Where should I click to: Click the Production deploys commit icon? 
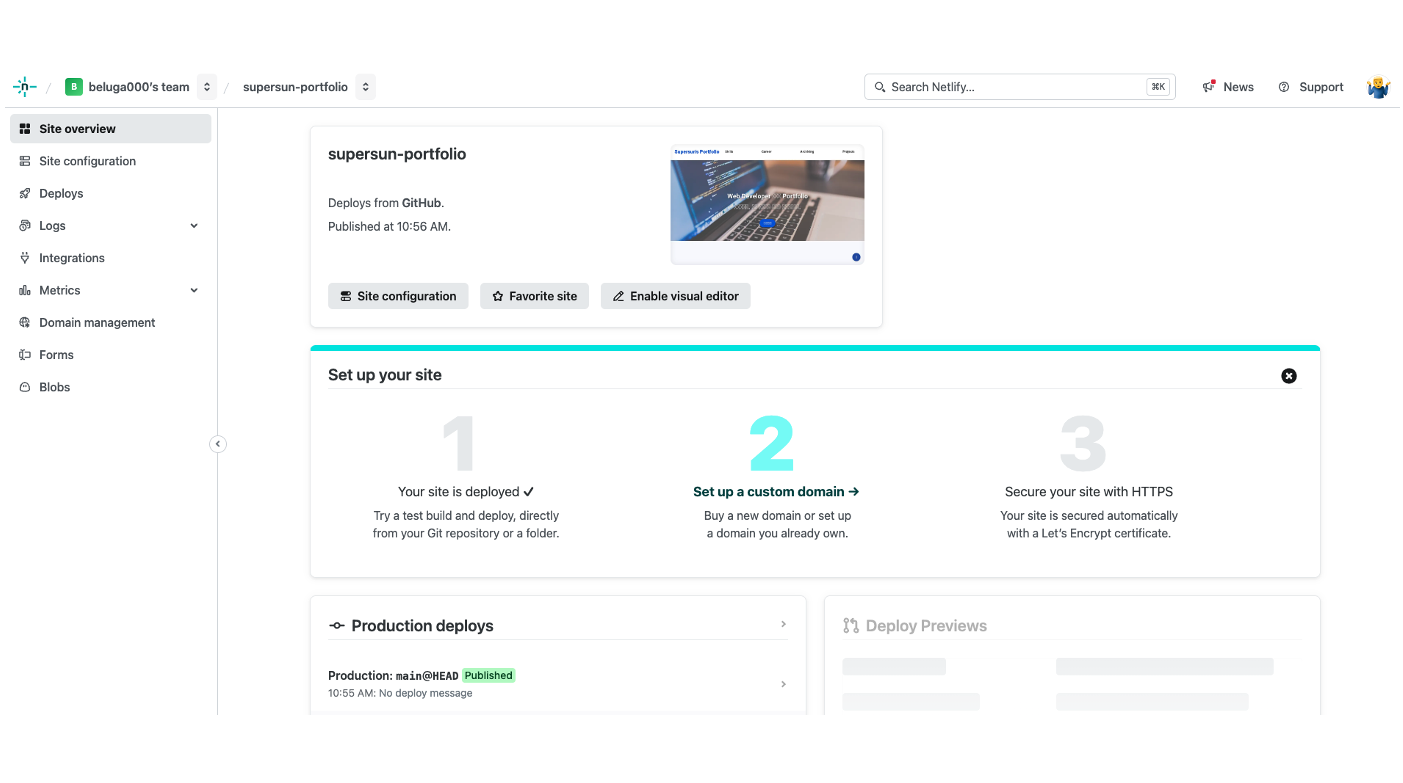[337, 626]
